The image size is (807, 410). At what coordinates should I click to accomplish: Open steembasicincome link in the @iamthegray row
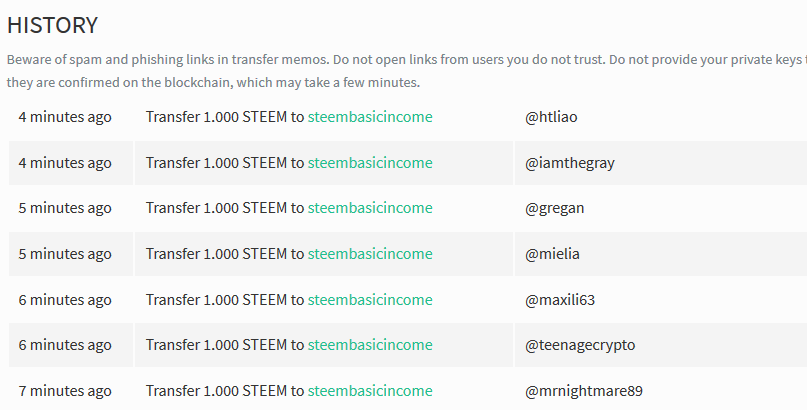(370, 163)
